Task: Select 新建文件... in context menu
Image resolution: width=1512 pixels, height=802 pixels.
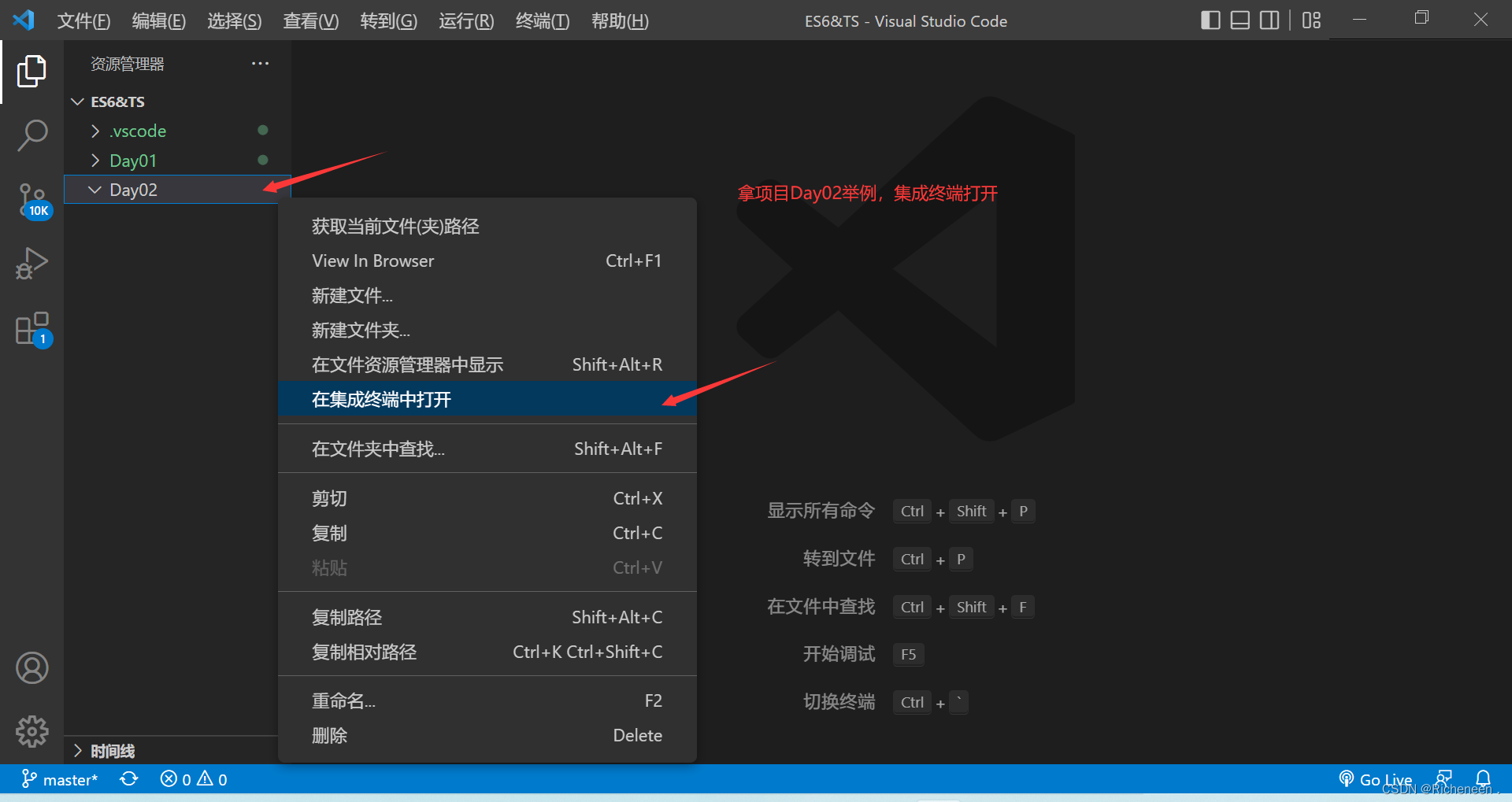Action: pyautogui.click(x=487, y=296)
